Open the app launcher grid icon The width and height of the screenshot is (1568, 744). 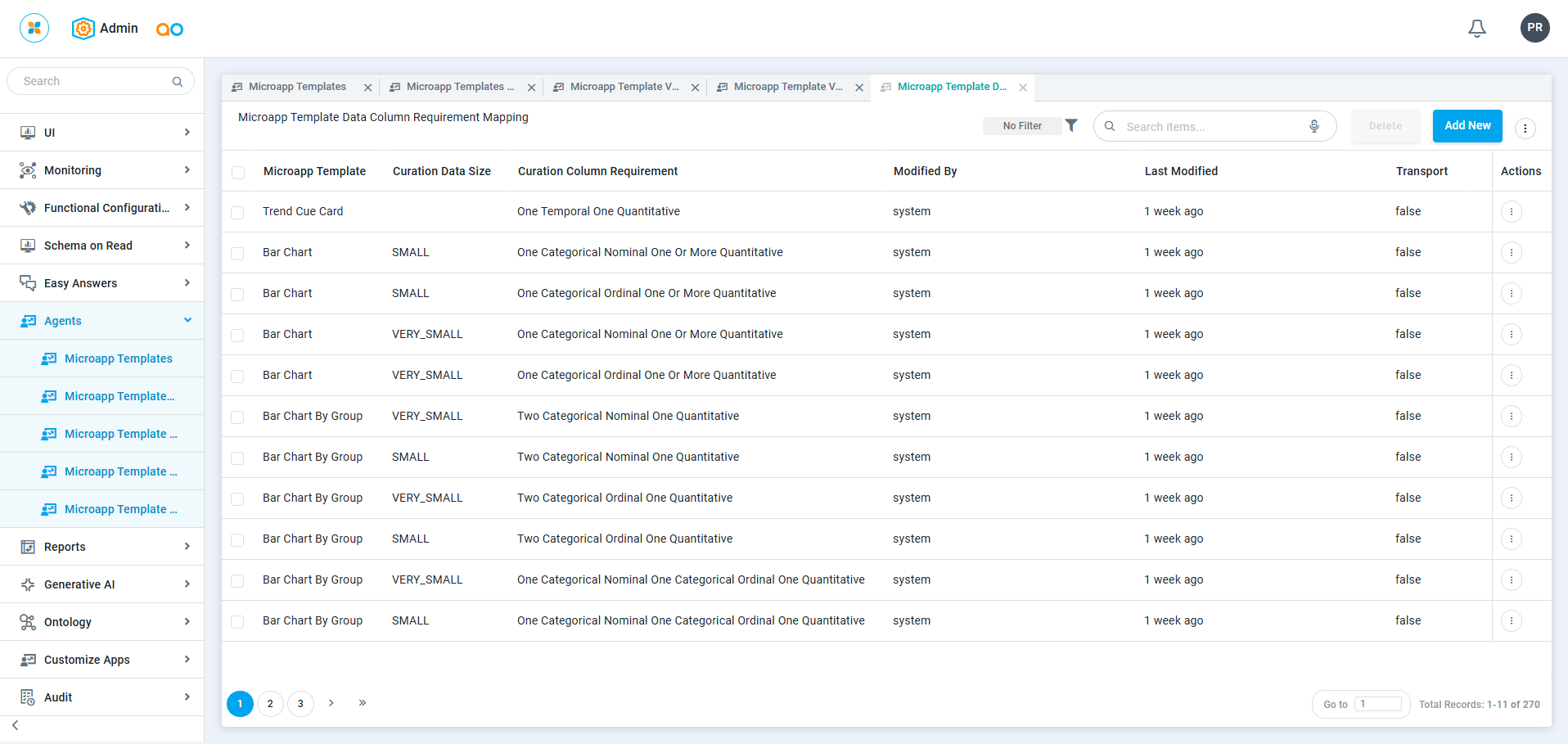pos(34,28)
